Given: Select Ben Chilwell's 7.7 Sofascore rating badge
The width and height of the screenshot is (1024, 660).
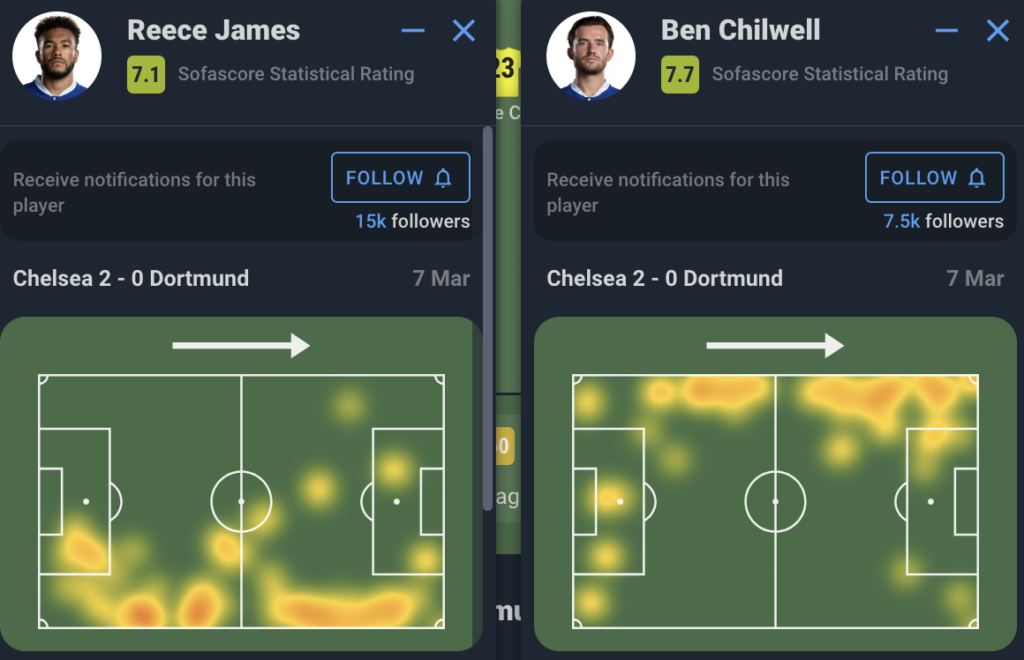Looking at the screenshot, I should pyautogui.click(x=681, y=74).
